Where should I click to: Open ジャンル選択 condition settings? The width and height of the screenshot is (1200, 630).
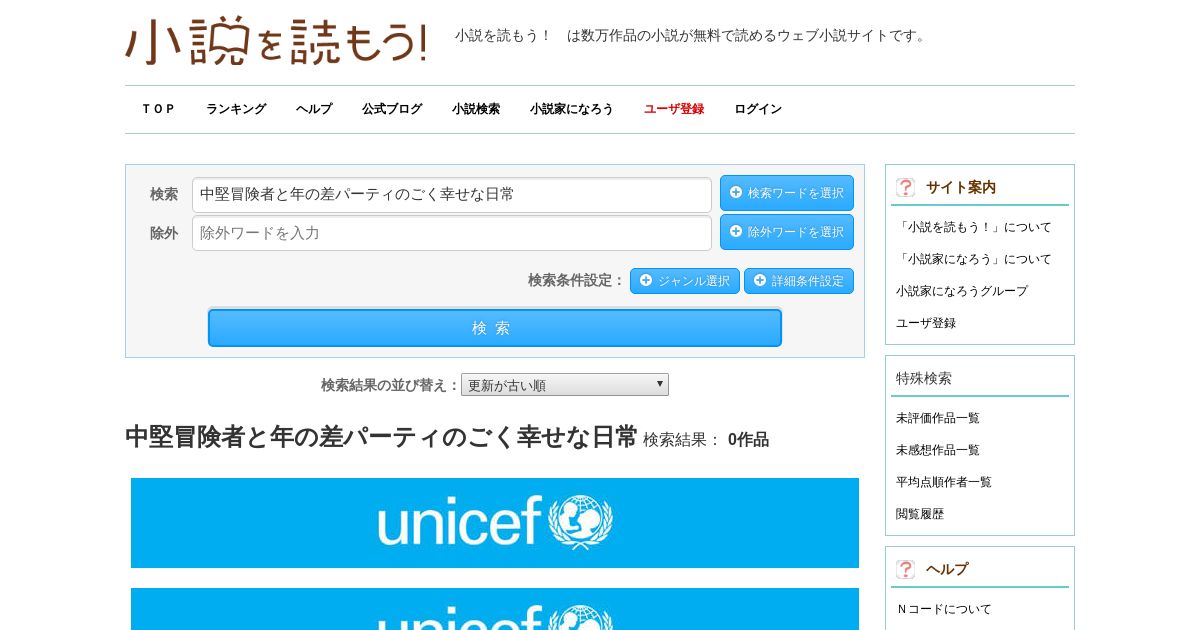(685, 281)
